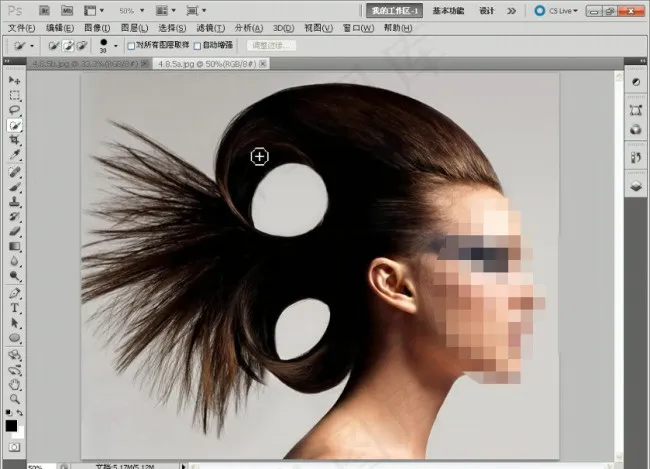Select the Brush tool
This screenshot has height=469, width=650.
(x=15, y=187)
